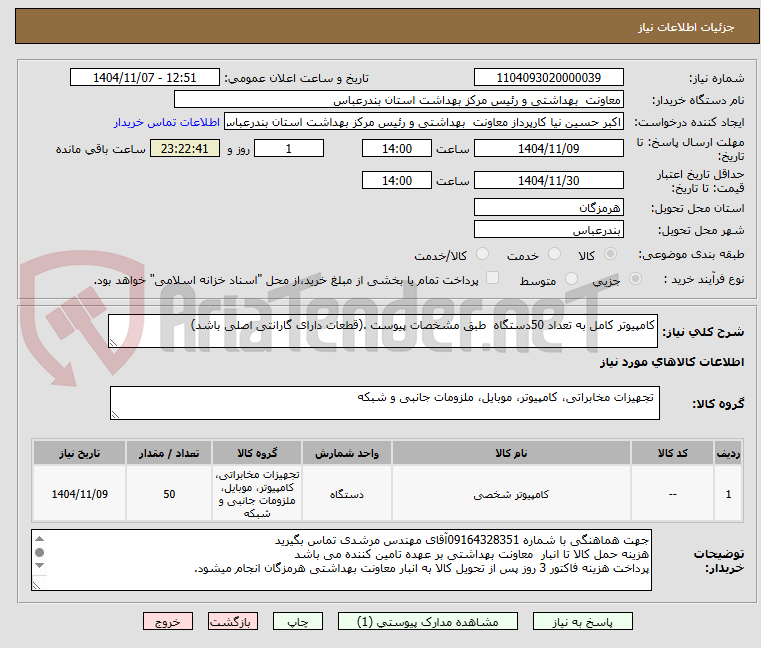Click the کد کالا column header

tap(672, 453)
